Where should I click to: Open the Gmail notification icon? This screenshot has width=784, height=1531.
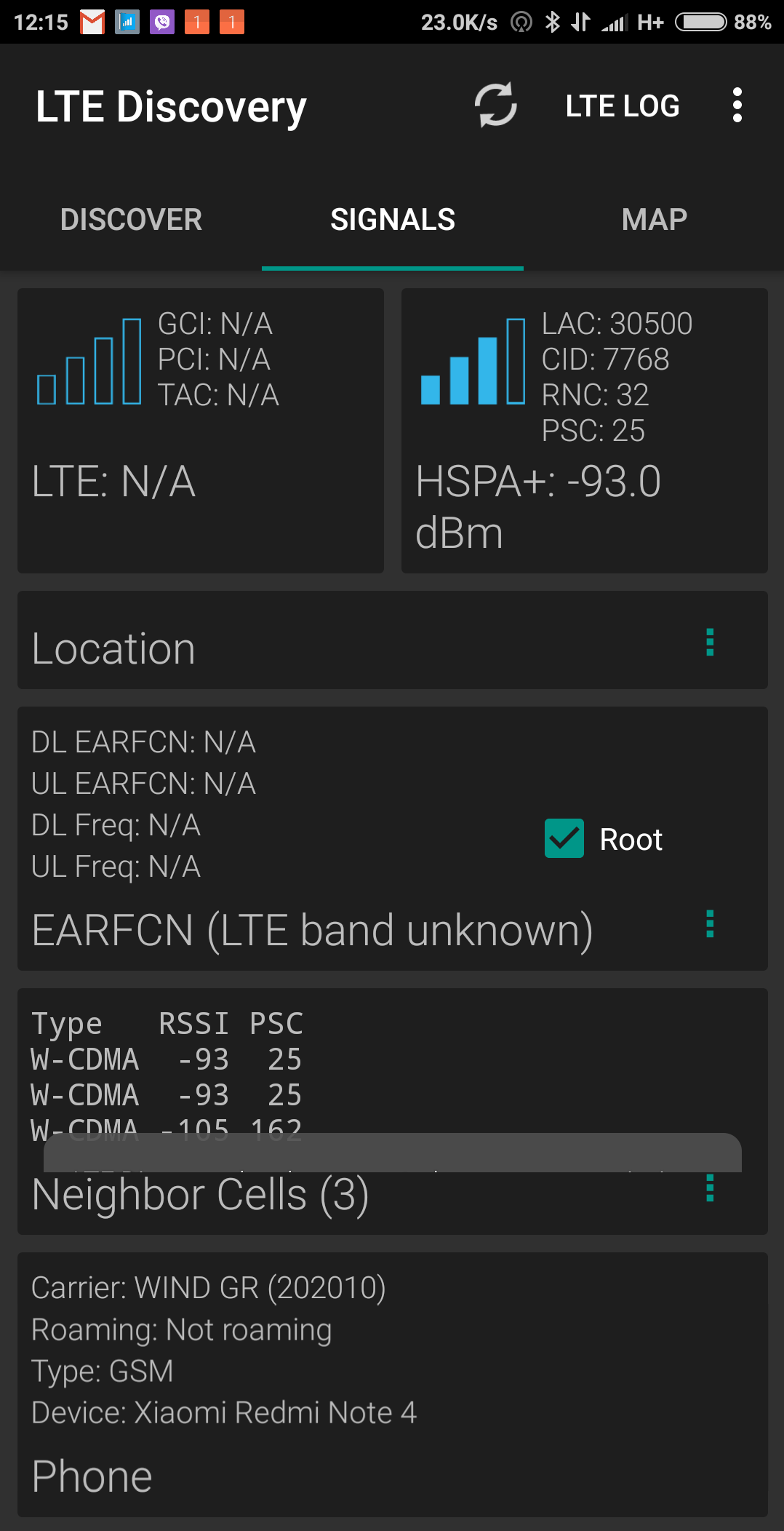(x=92, y=23)
